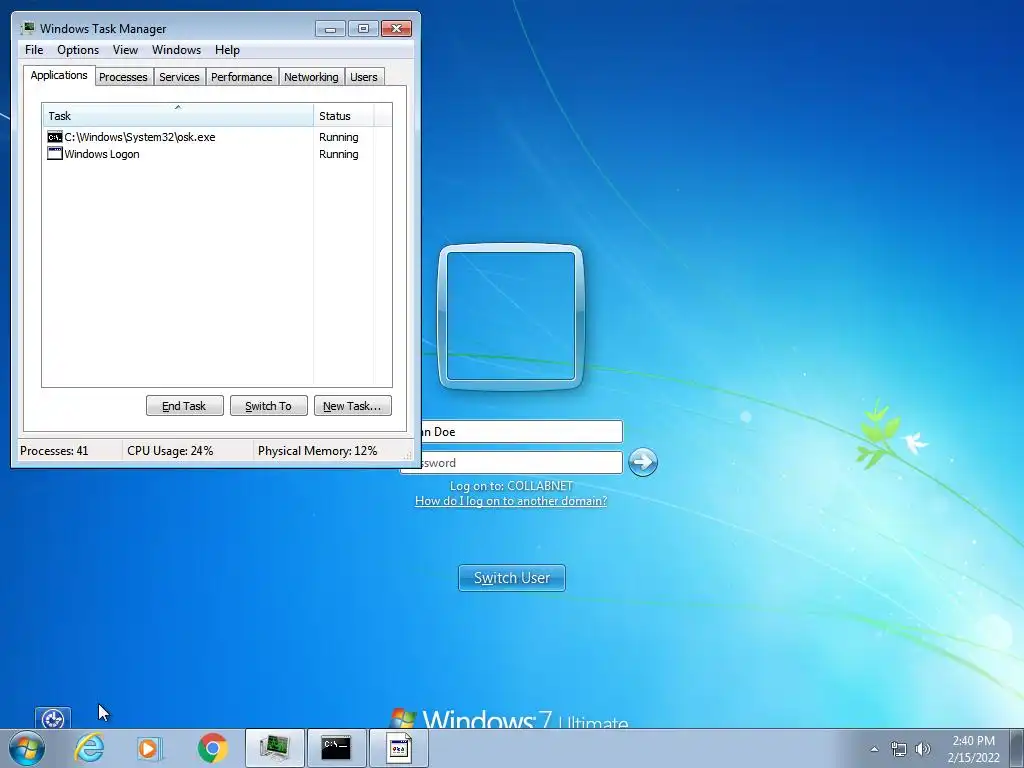Click the username field showing Doe
Image resolution: width=1024 pixels, height=768 pixels.
tap(521, 432)
